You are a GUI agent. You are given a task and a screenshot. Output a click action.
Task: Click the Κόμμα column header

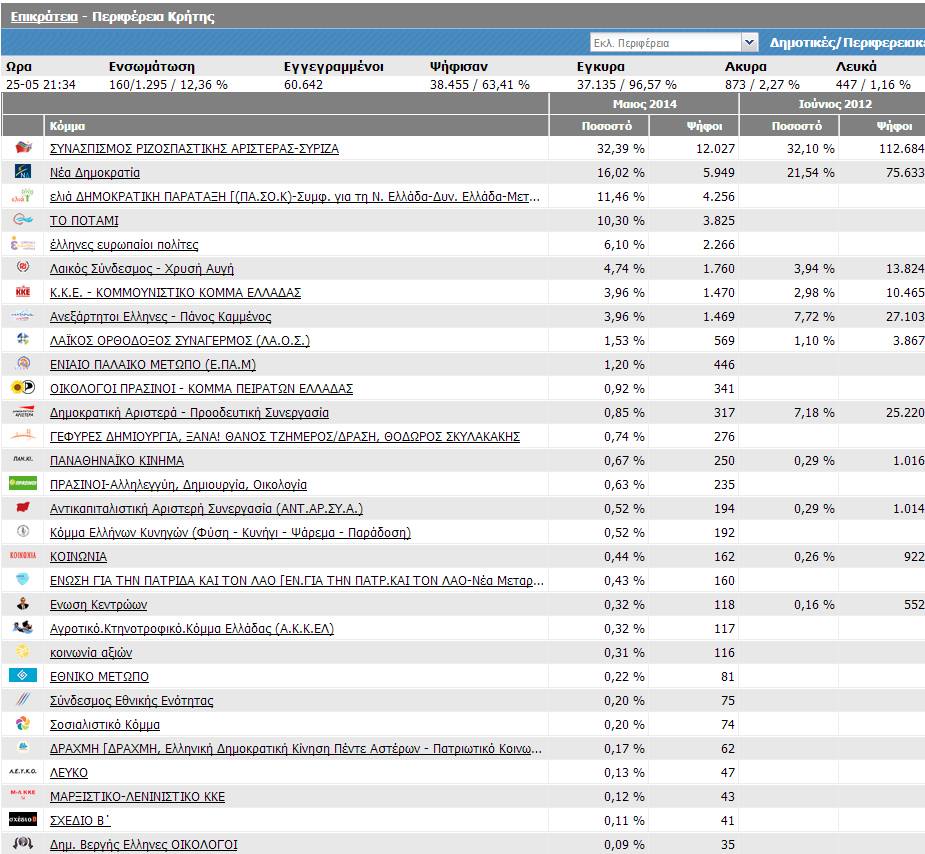[67, 127]
